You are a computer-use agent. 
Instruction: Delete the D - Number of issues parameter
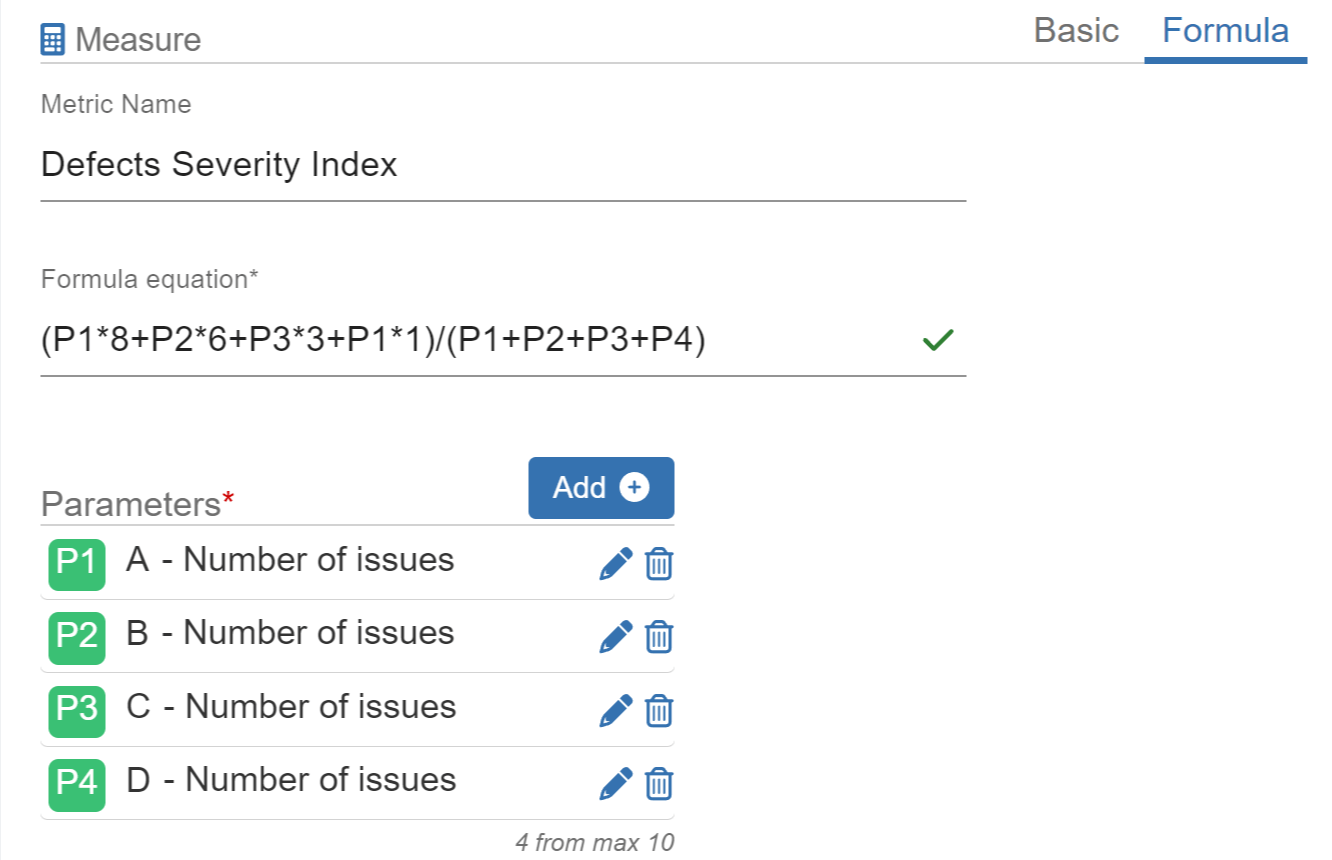click(x=658, y=784)
